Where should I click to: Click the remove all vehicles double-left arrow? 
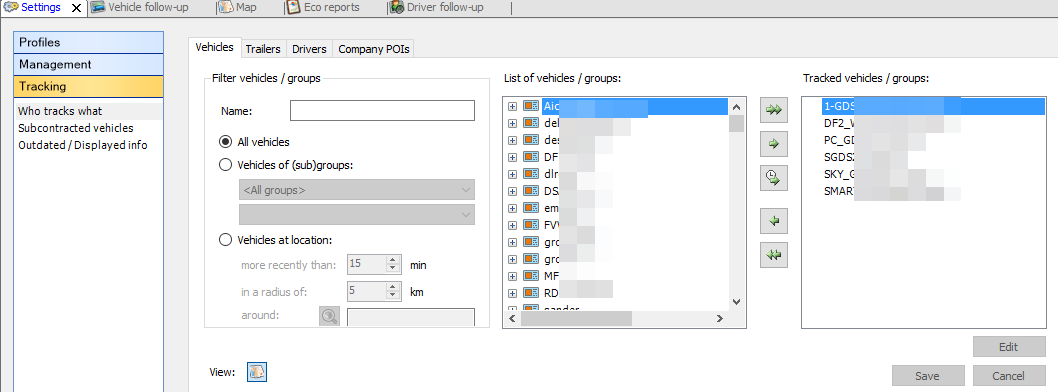(x=774, y=255)
